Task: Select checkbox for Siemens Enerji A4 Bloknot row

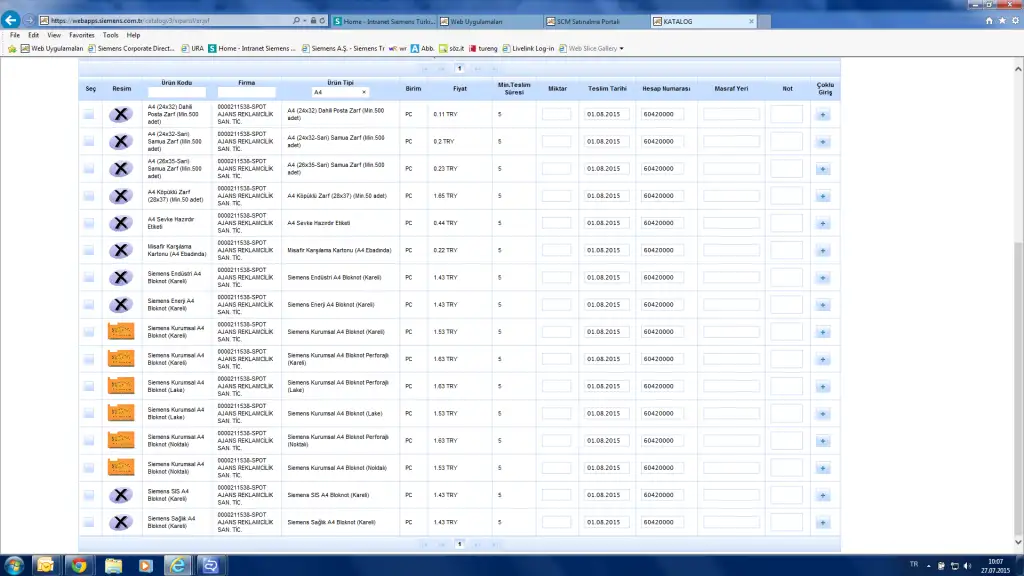Action: point(89,305)
